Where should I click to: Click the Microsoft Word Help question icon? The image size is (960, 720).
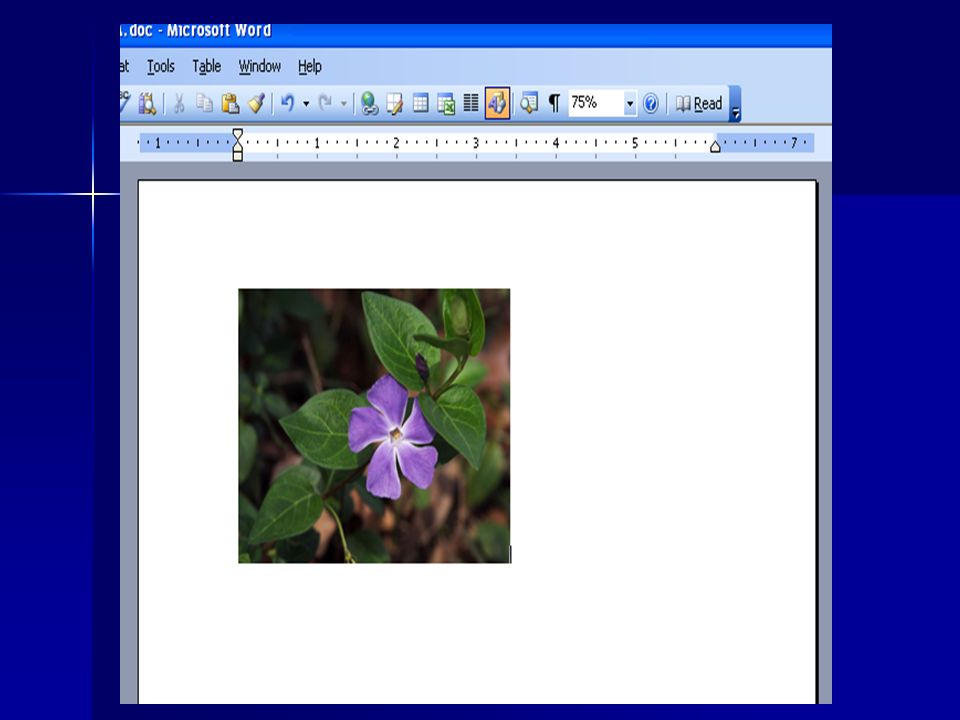tap(651, 103)
